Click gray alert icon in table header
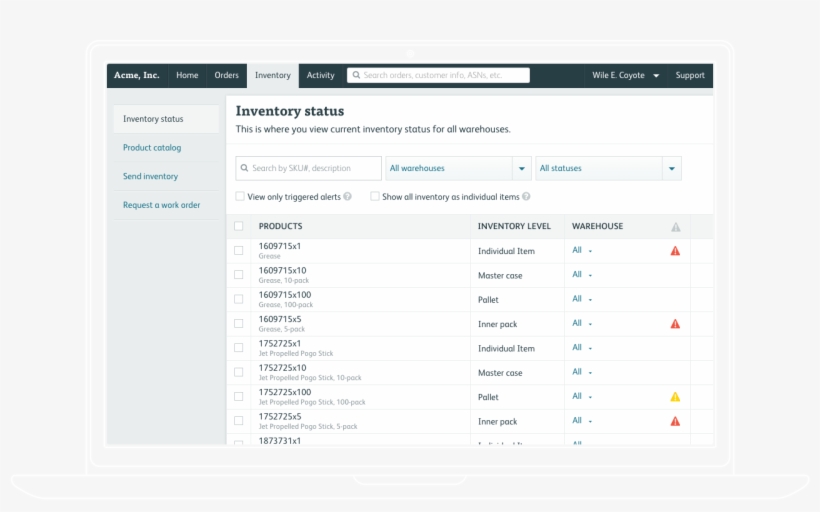 [676, 227]
